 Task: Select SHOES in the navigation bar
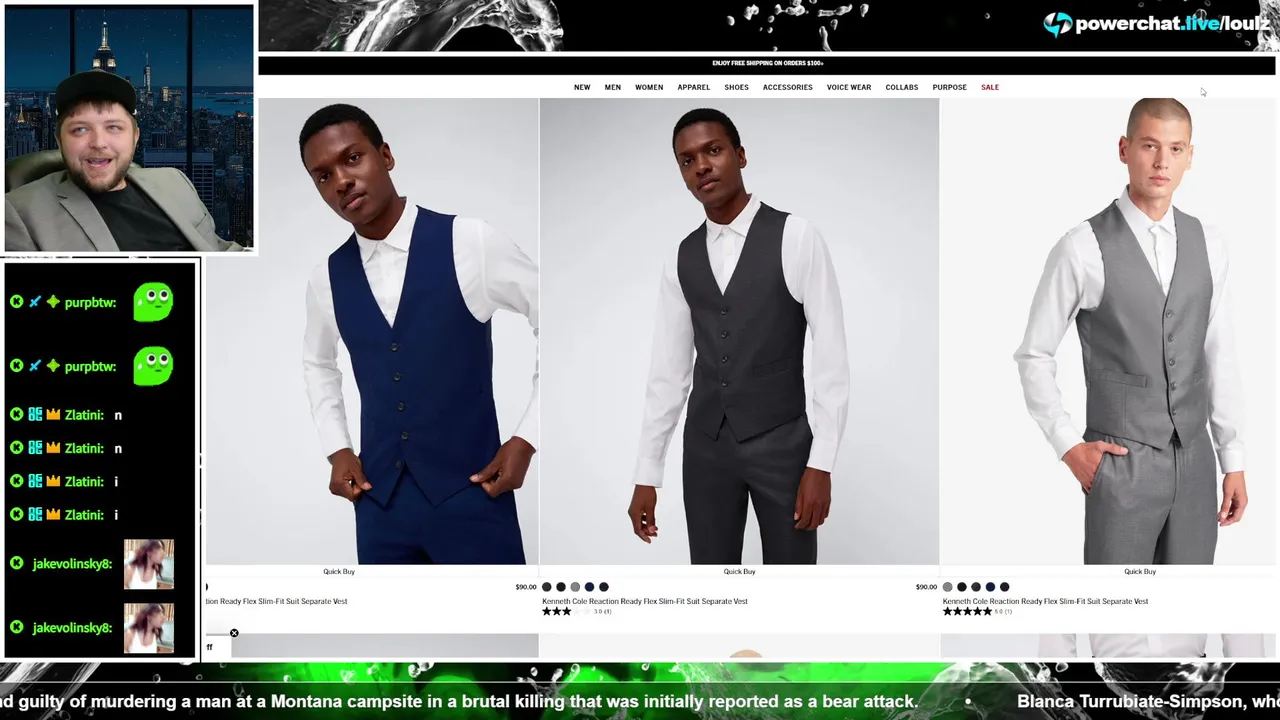coord(737,87)
